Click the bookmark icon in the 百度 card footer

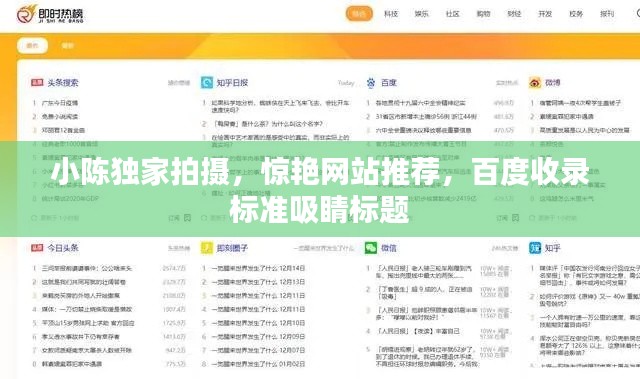click(x=516, y=218)
